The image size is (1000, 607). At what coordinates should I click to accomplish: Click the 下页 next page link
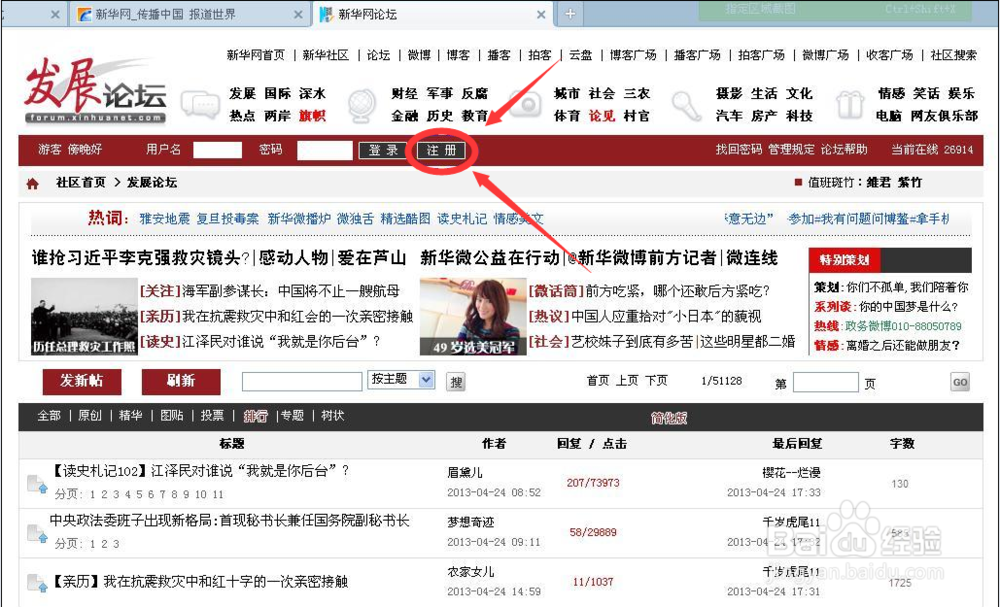(x=656, y=381)
